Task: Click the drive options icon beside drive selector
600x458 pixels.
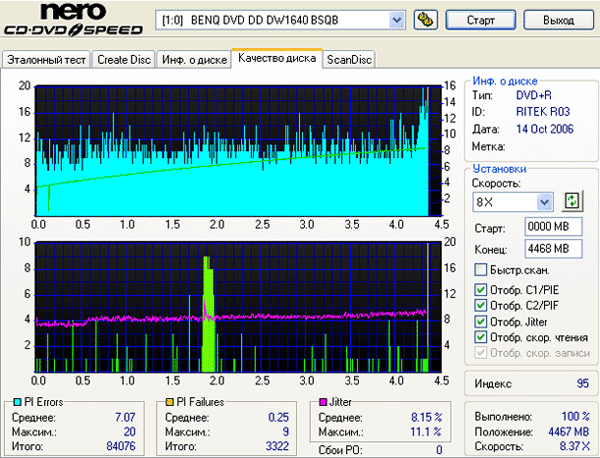Action: [425, 20]
